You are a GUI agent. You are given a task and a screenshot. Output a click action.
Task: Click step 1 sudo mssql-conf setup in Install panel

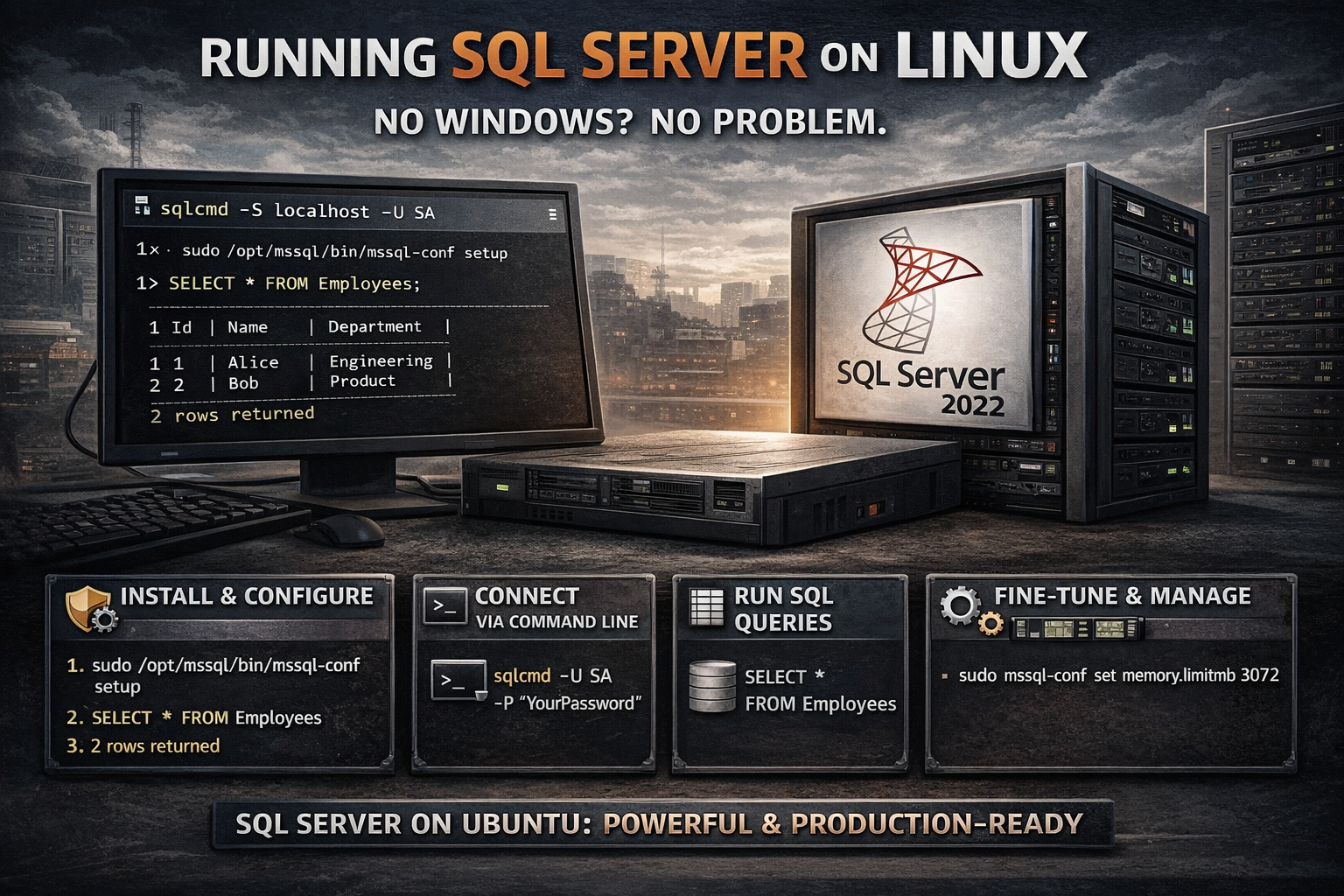pyautogui.click(x=214, y=675)
